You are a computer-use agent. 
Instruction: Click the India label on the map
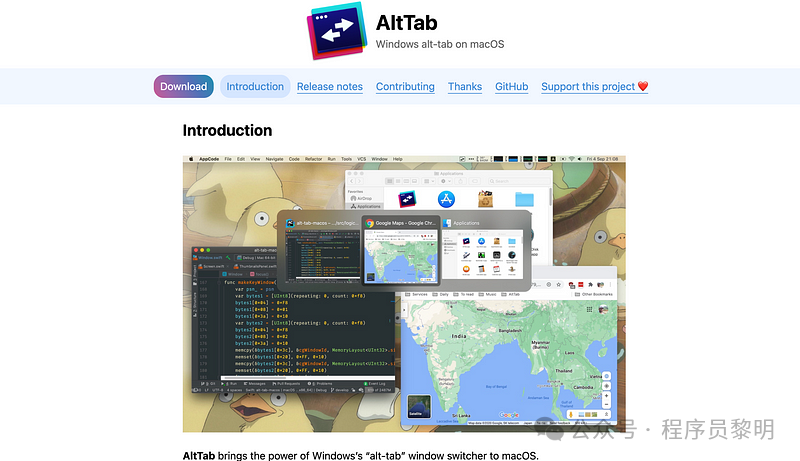tap(459, 336)
